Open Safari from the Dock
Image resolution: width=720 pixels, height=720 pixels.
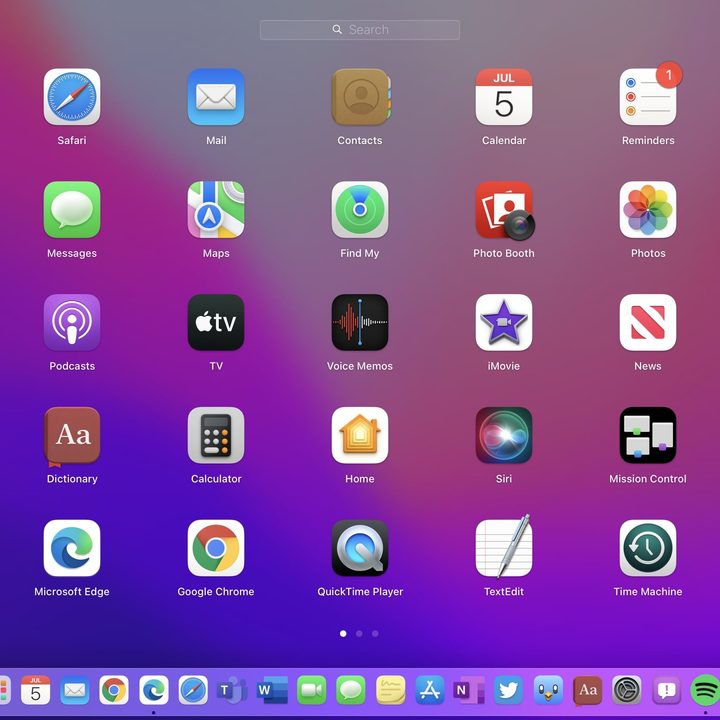(x=193, y=690)
